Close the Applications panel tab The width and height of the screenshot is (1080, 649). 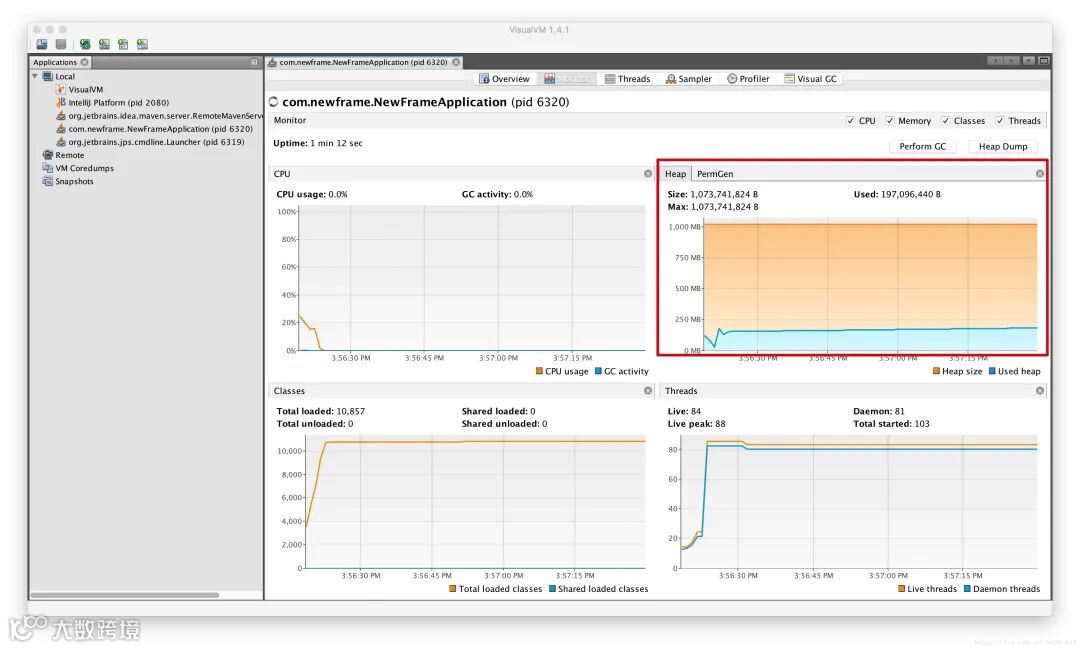pyautogui.click(x=85, y=62)
